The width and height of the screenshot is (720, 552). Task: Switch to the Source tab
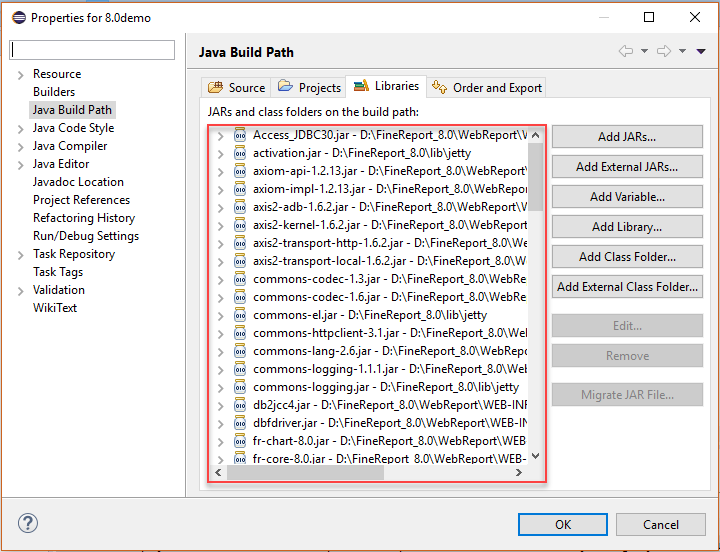tap(236, 87)
